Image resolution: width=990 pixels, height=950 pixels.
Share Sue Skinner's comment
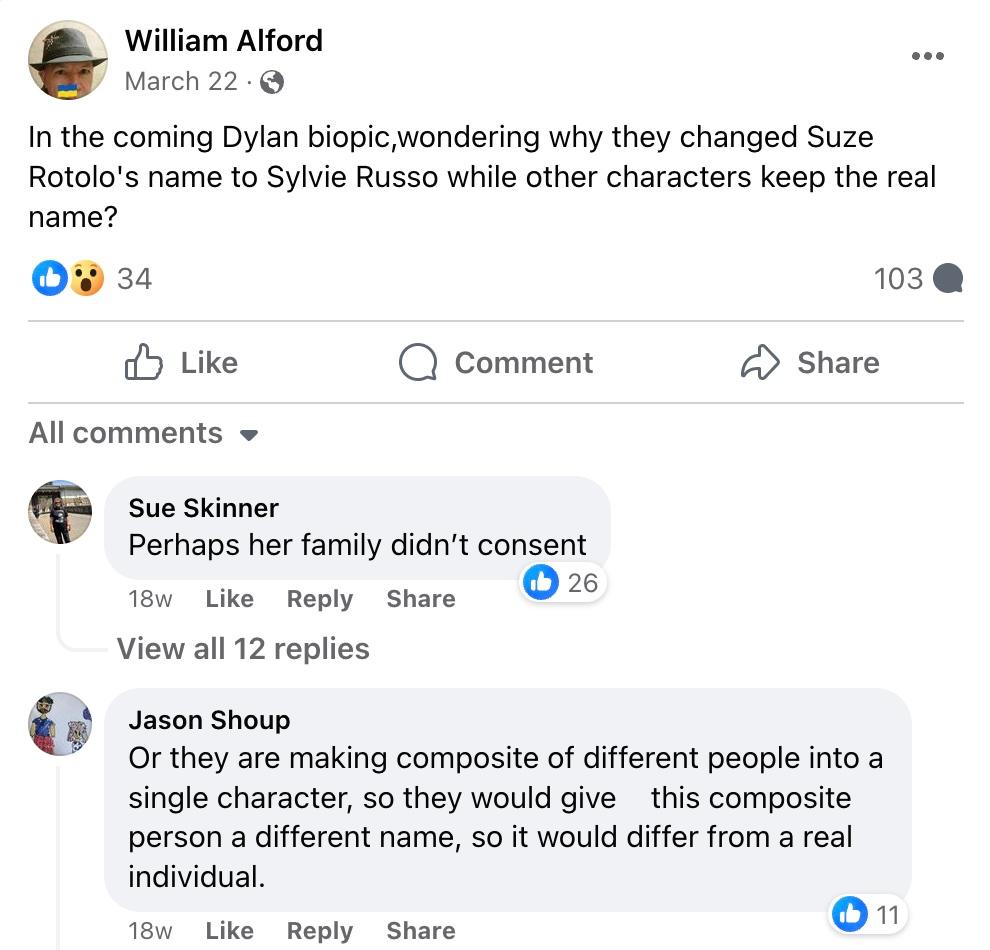tap(420, 599)
